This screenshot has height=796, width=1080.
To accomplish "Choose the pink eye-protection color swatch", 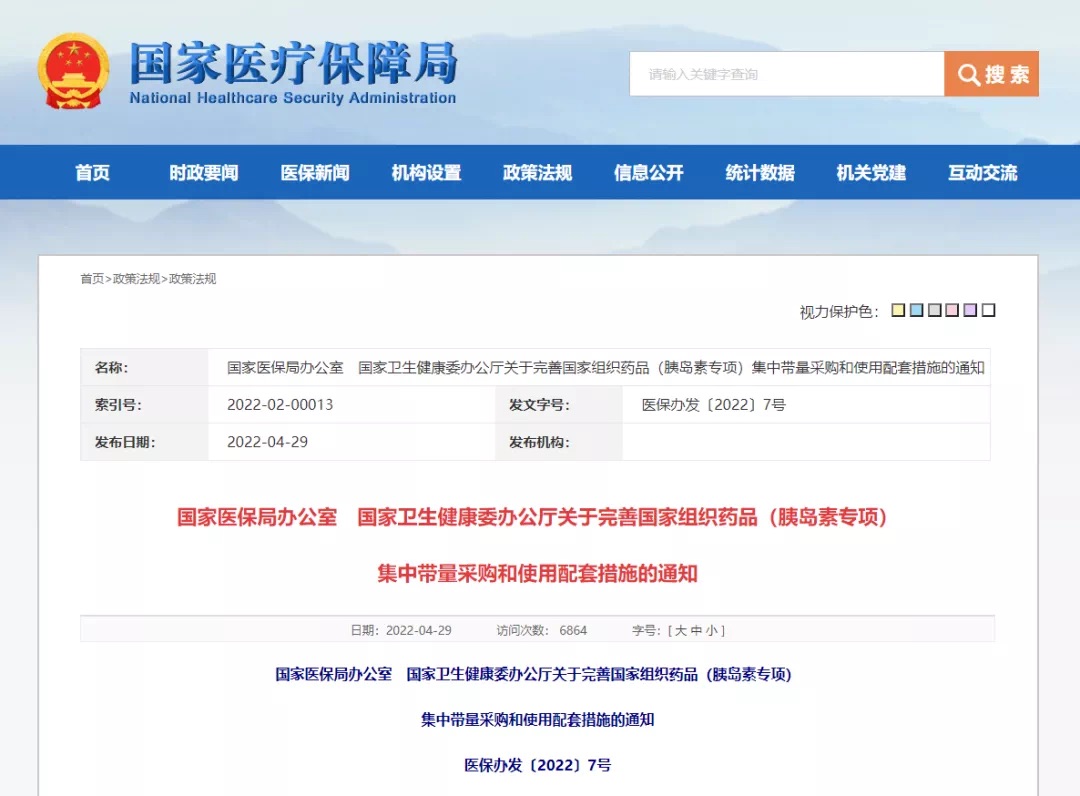I will point(953,310).
